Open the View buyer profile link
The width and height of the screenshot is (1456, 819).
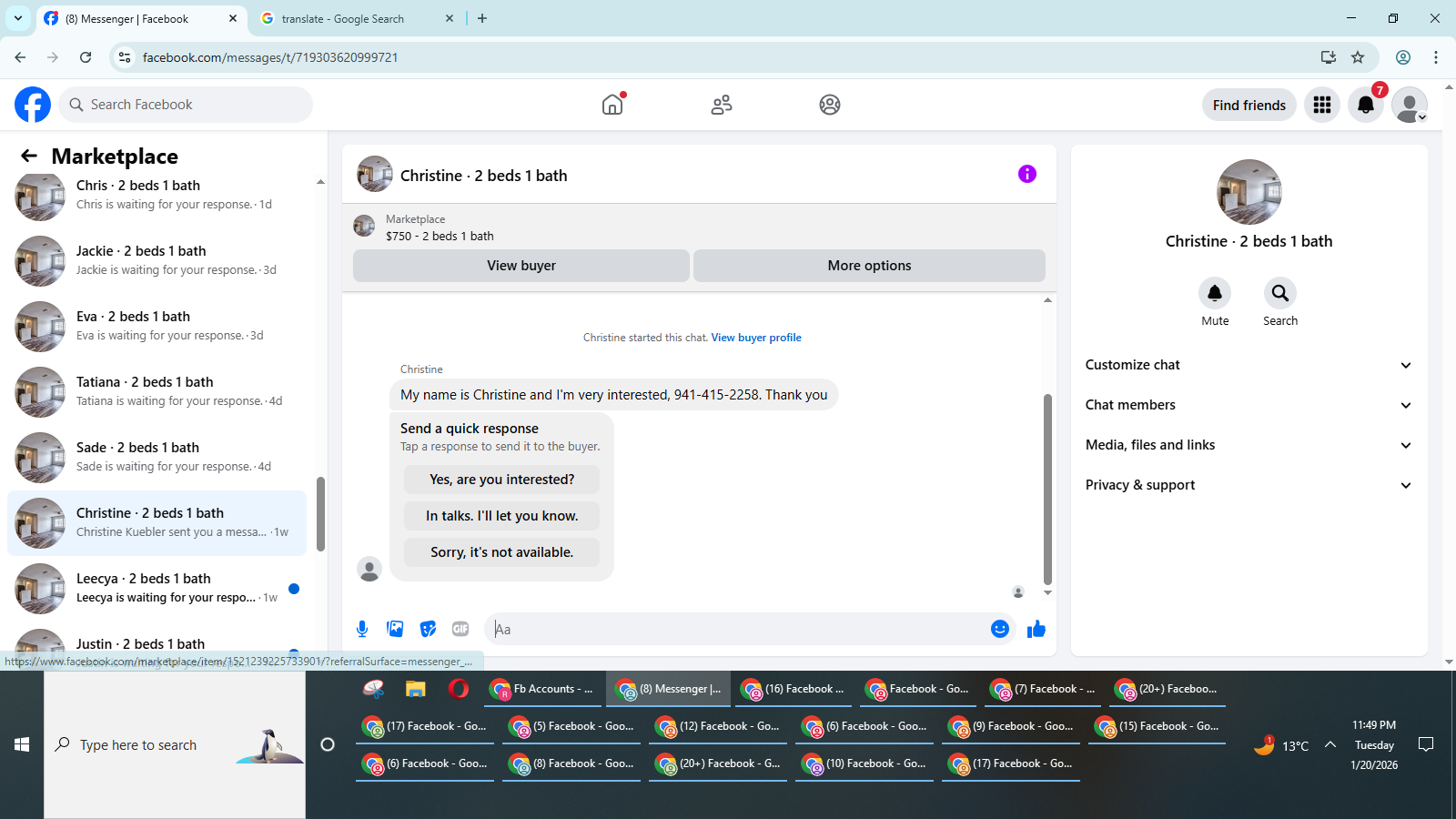(x=756, y=338)
